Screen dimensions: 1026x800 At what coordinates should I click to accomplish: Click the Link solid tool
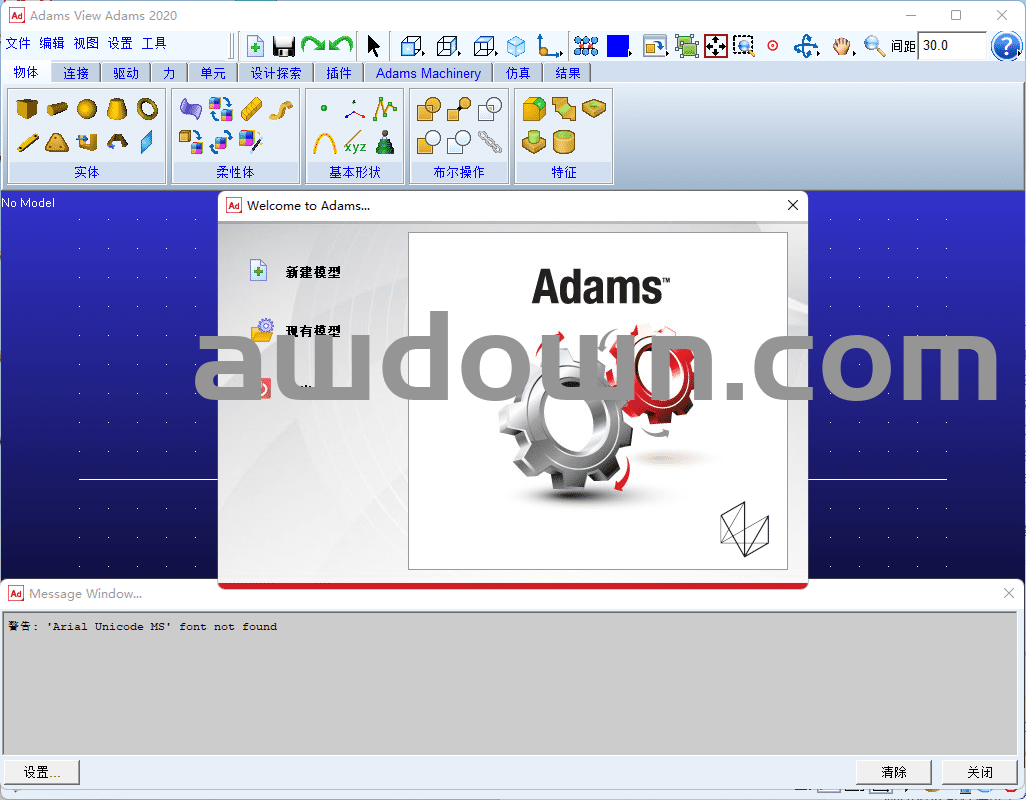pyautogui.click(x=27, y=141)
